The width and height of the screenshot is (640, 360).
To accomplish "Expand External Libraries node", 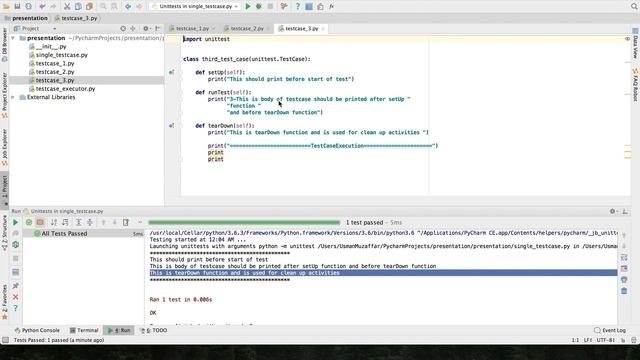I will coord(13,97).
